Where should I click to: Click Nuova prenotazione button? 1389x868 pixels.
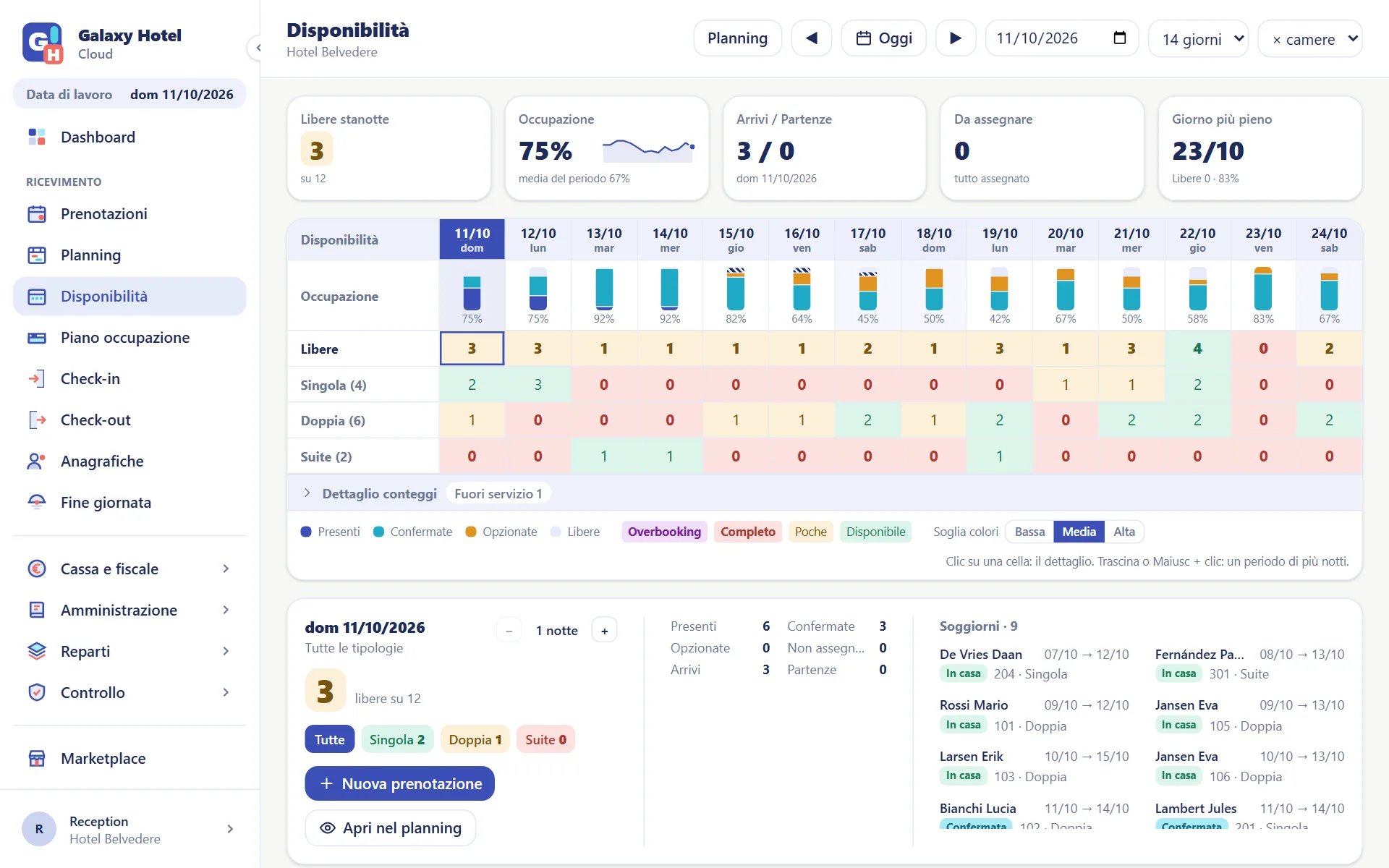coord(400,783)
